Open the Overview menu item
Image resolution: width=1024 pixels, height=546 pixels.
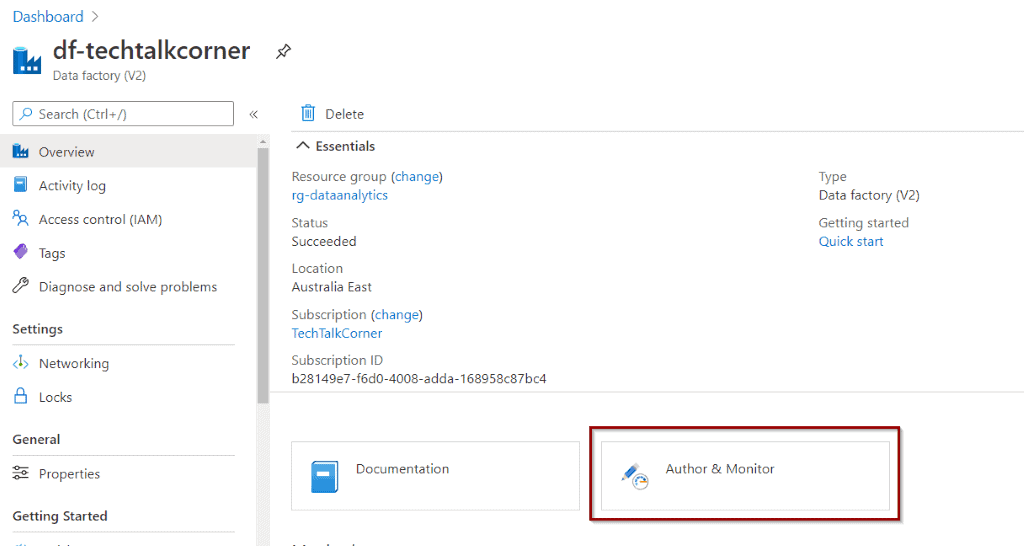[129, 152]
